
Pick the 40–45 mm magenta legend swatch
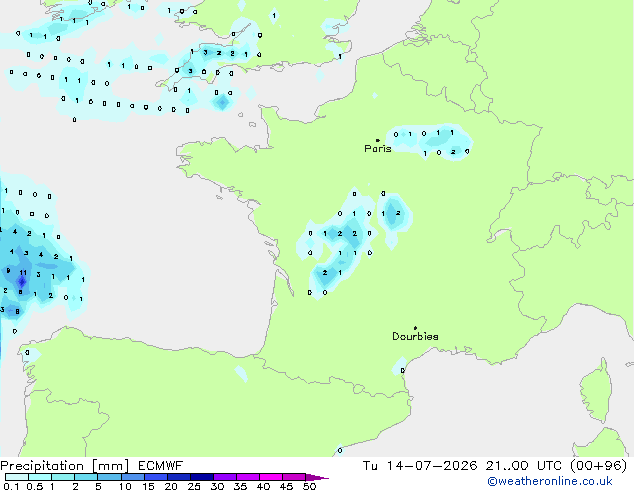point(271,477)
